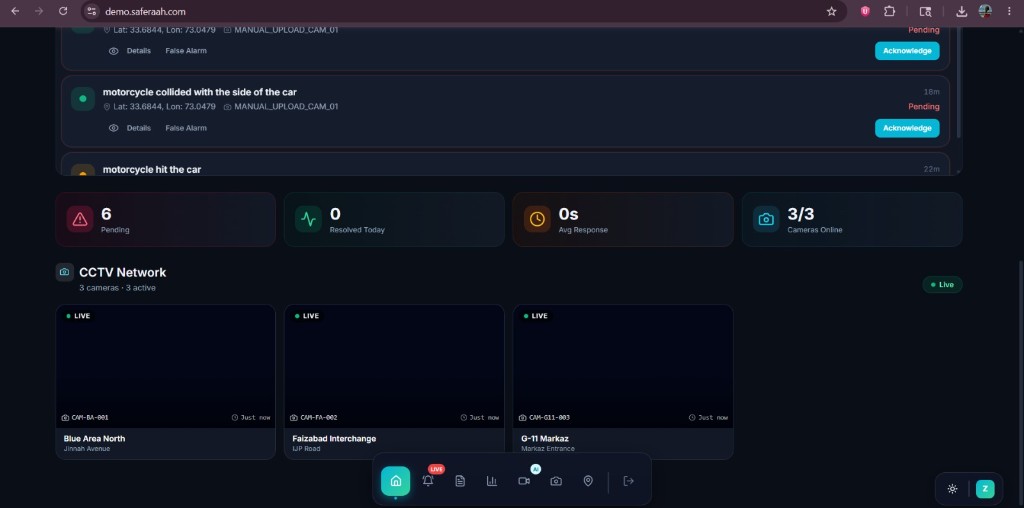Screen dimensions: 1024x508
Task: View Details of motorcycle collided side alert
Action: (x=130, y=128)
